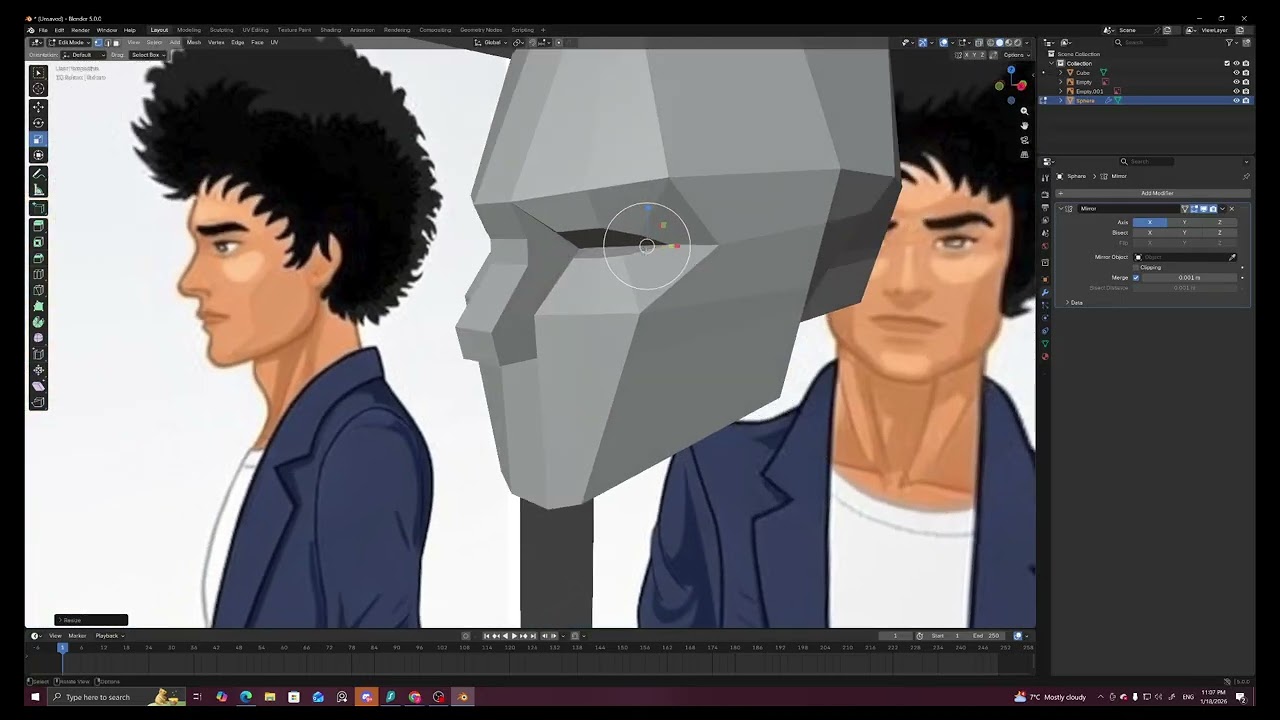Enable Mirror Axis Y
This screenshot has height=720, width=1280.
pos(1184,222)
